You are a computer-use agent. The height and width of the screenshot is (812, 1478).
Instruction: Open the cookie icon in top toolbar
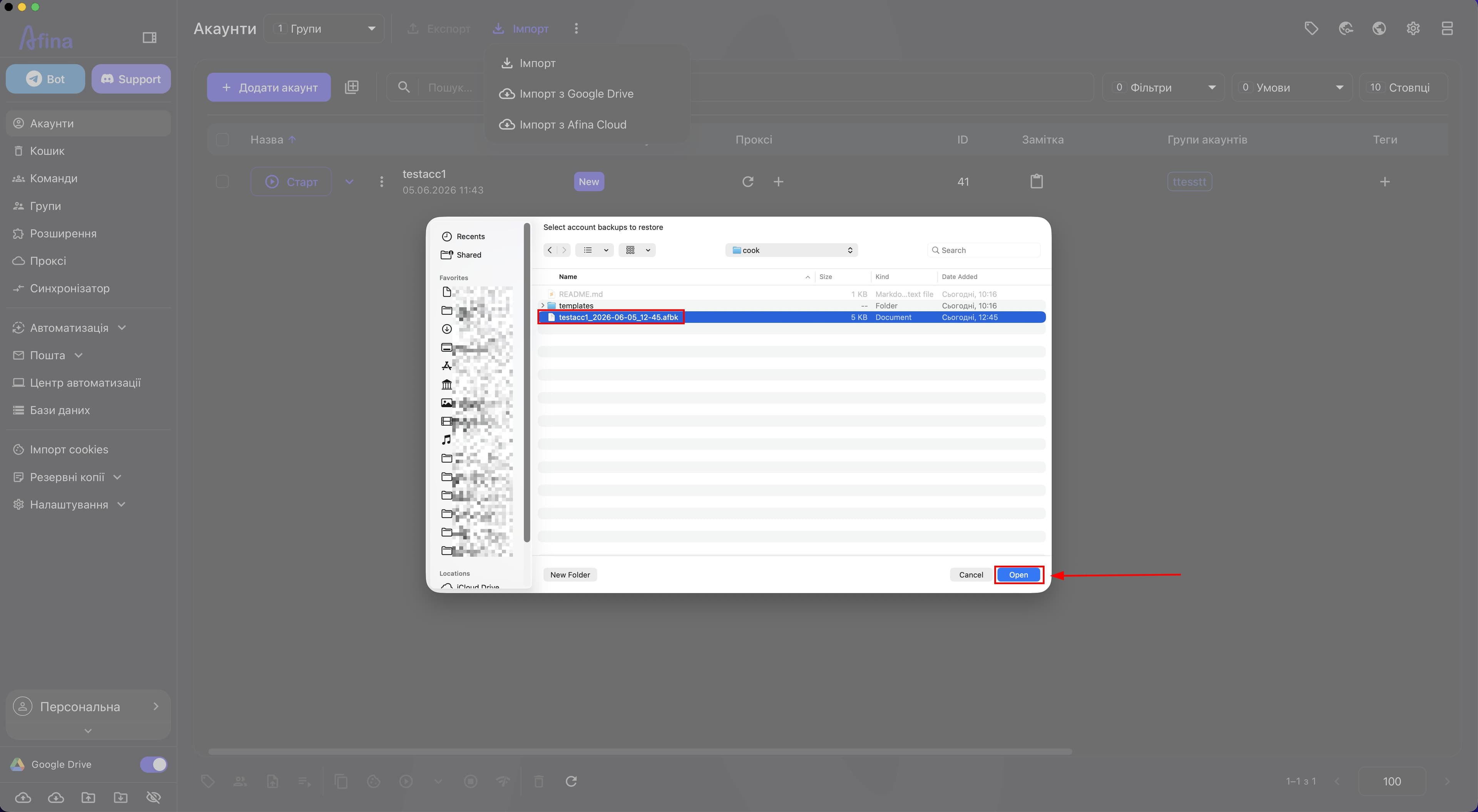point(1346,28)
